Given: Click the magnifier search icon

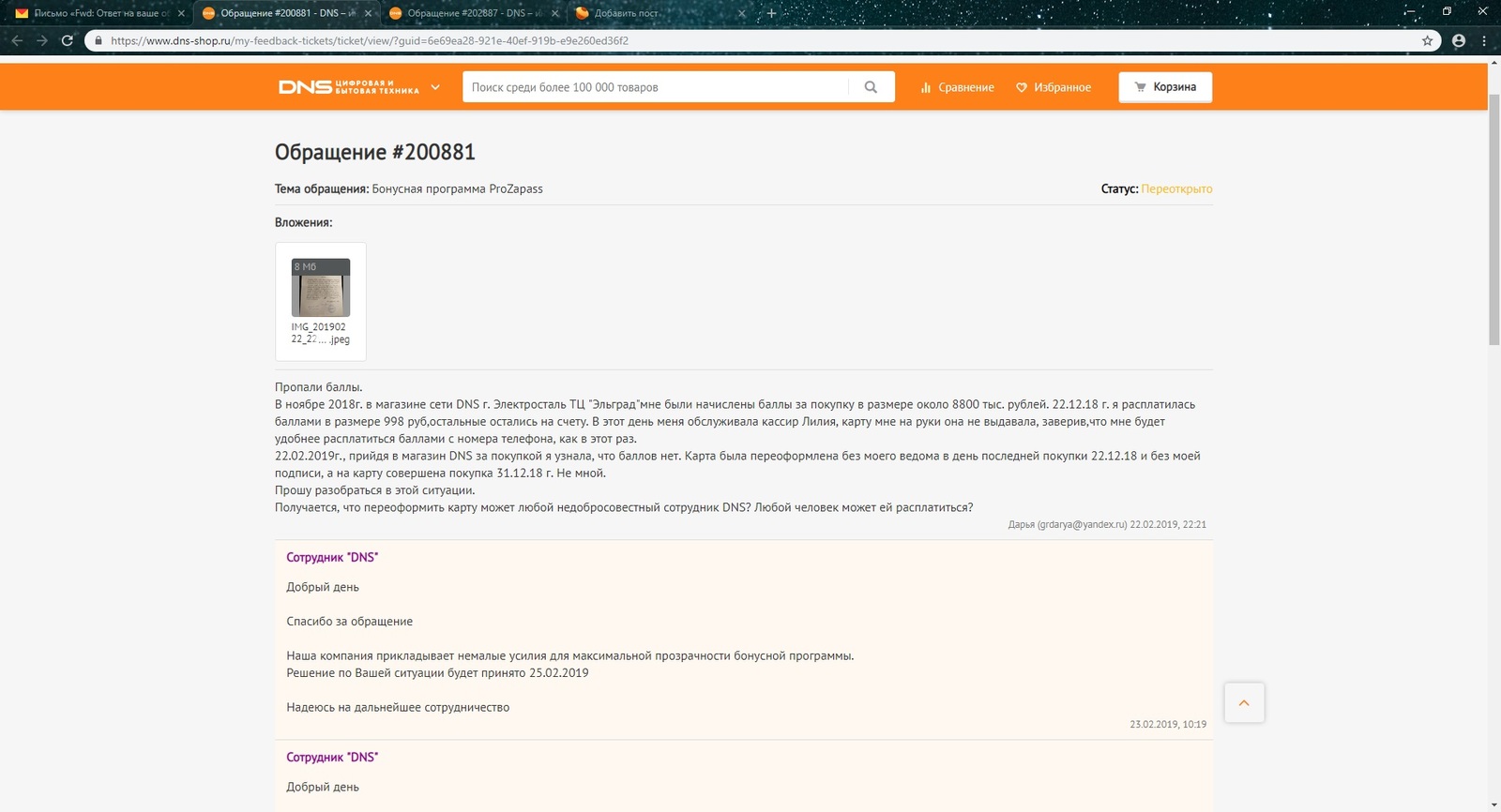Looking at the screenshot, I should tap(871, 87).
